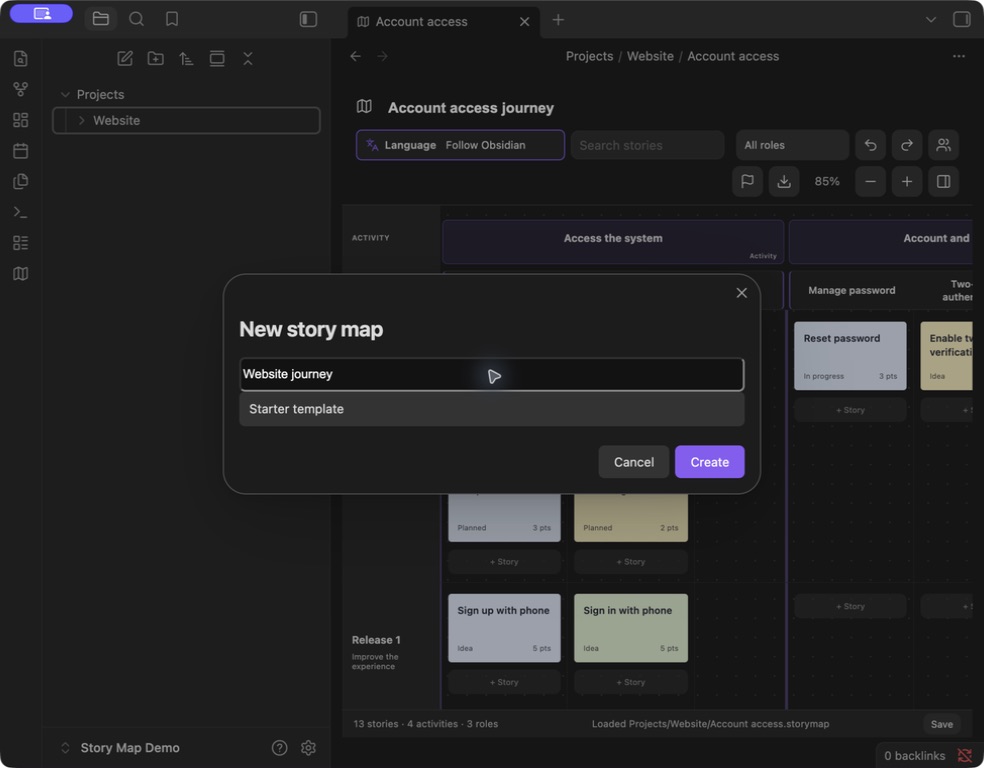The width and height of the screenshot is (984, 768).
Task: Open the more options ellipsis menu
Action: [958, 56]
